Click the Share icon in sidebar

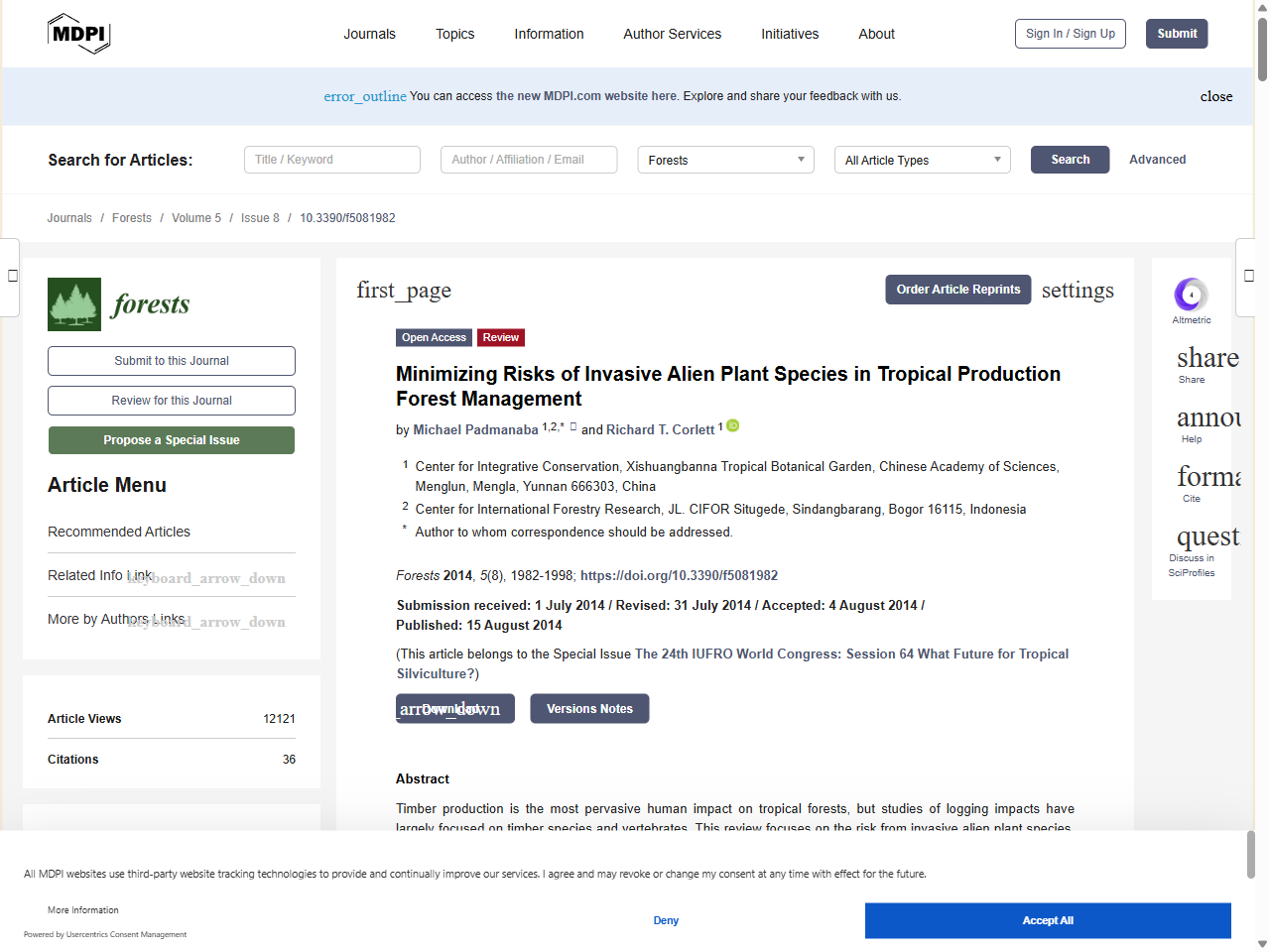click(x=1207, y=358)
